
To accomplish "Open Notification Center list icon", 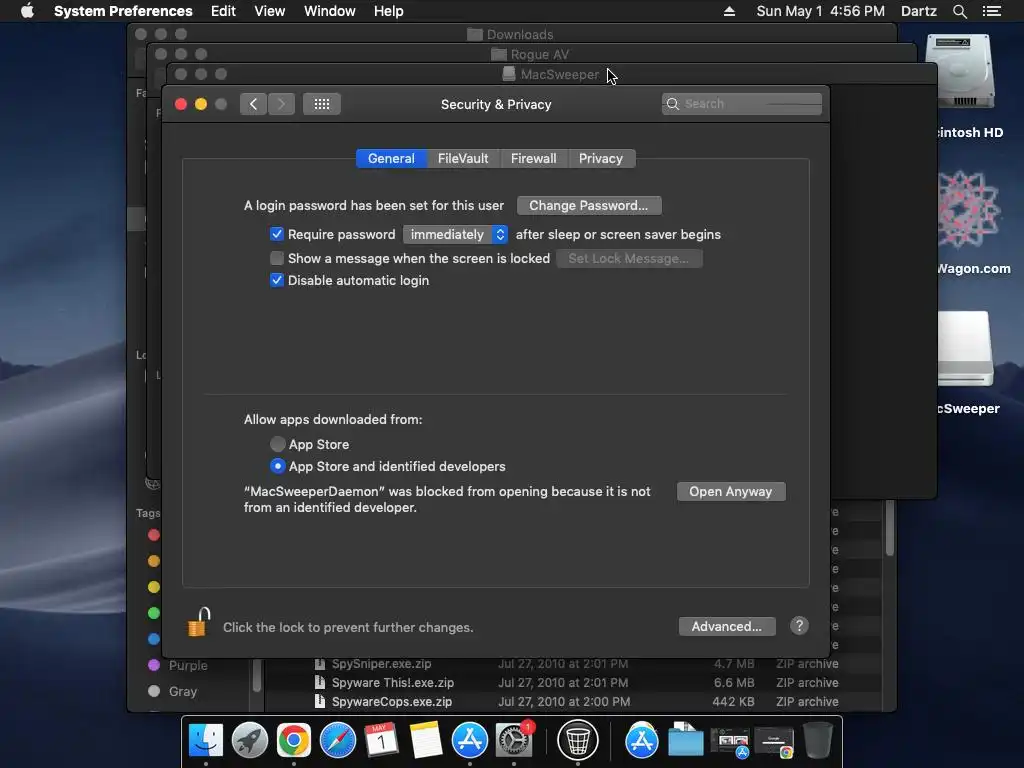I will [x=992, y=11].
